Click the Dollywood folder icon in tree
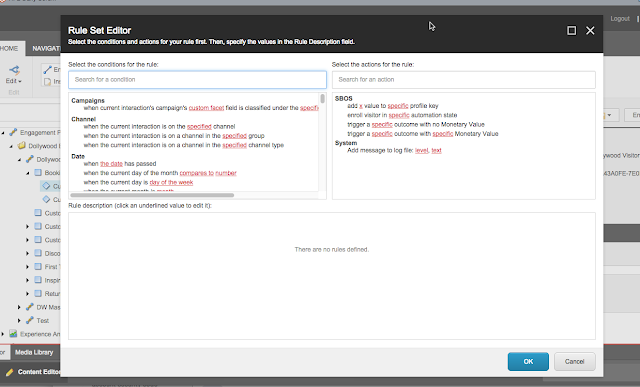 pyautogui.click(x=22, y=145)
